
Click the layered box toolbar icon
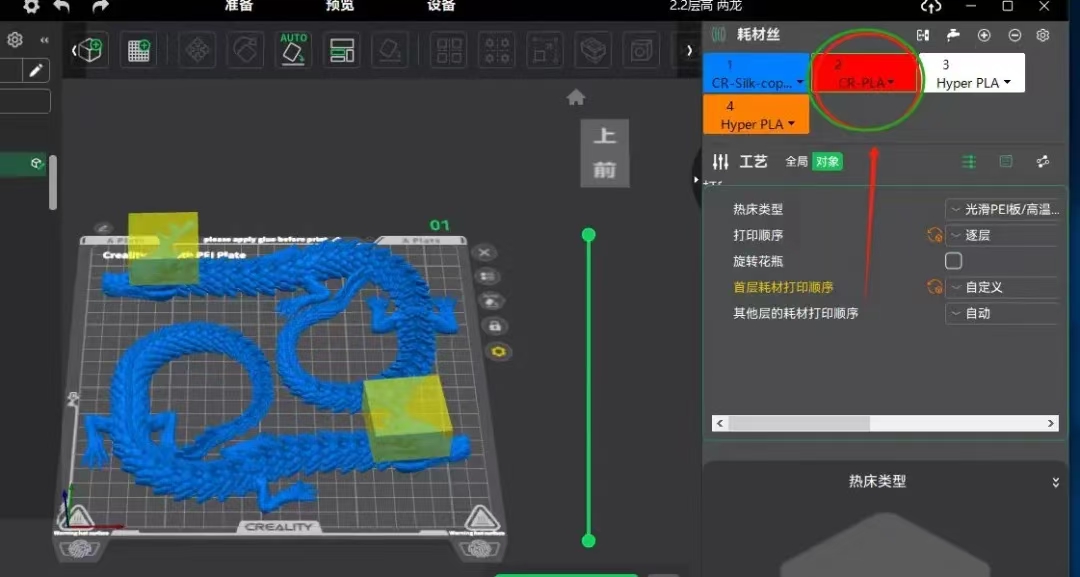pyautogui.click(x=593, y=50)
